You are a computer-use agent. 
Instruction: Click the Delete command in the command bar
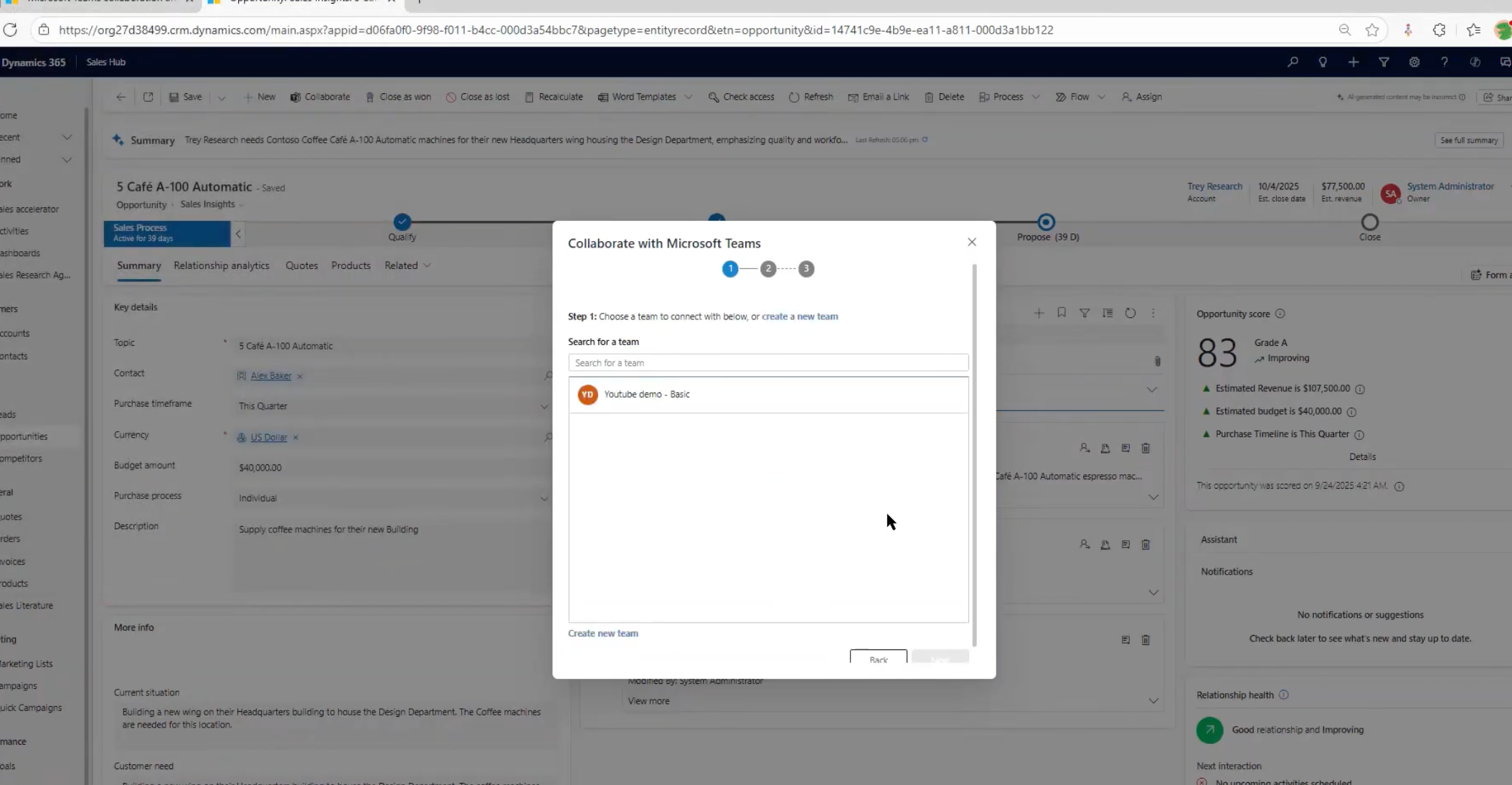coord(944,98)
